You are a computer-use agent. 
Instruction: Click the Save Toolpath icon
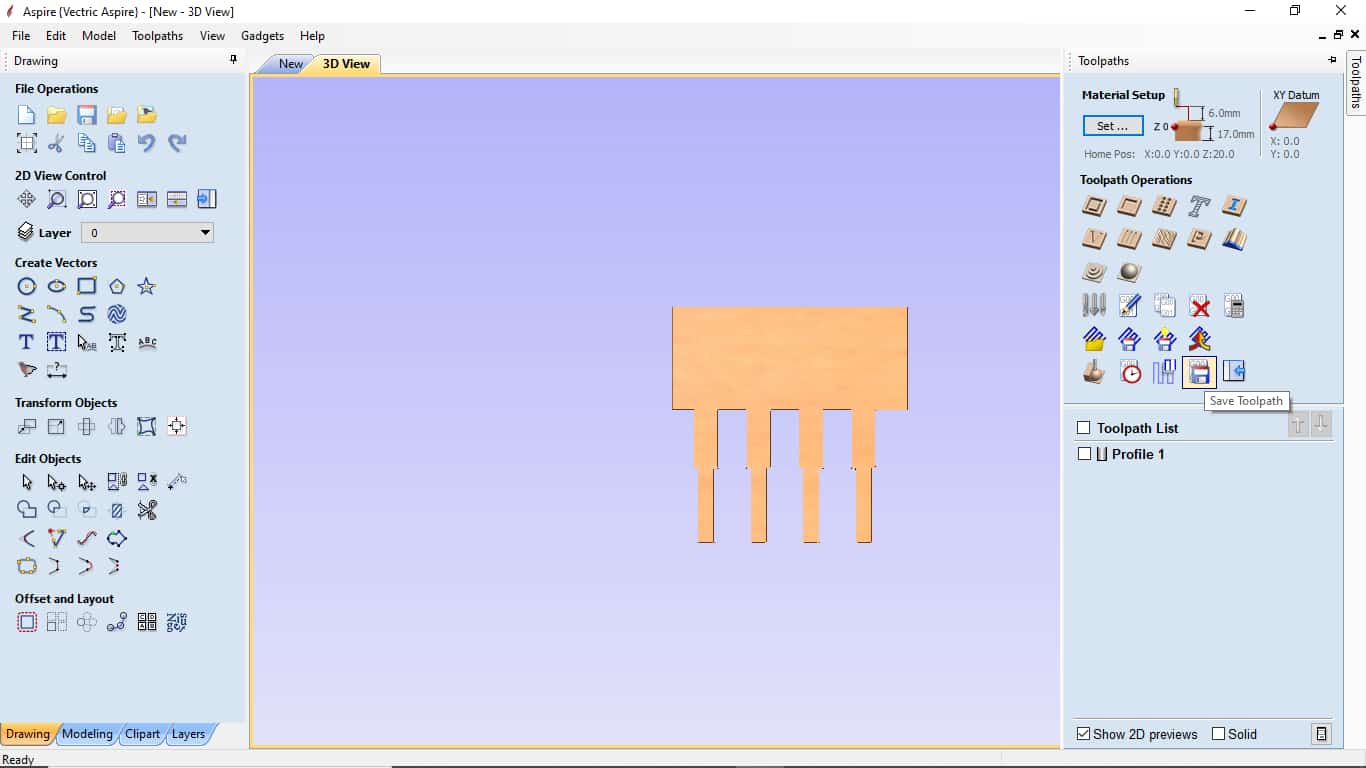tap(1199, 372)
